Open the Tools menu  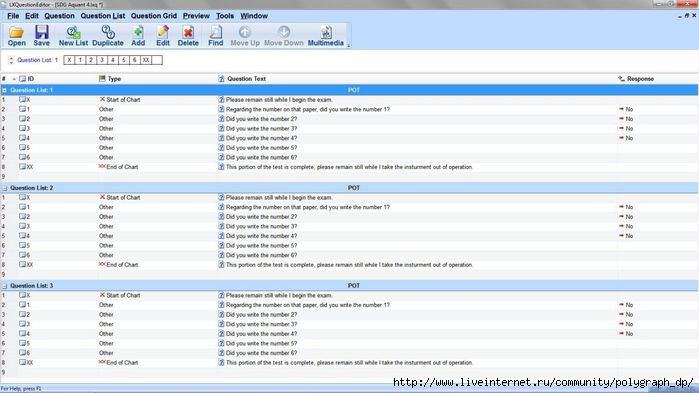[225, 16]
